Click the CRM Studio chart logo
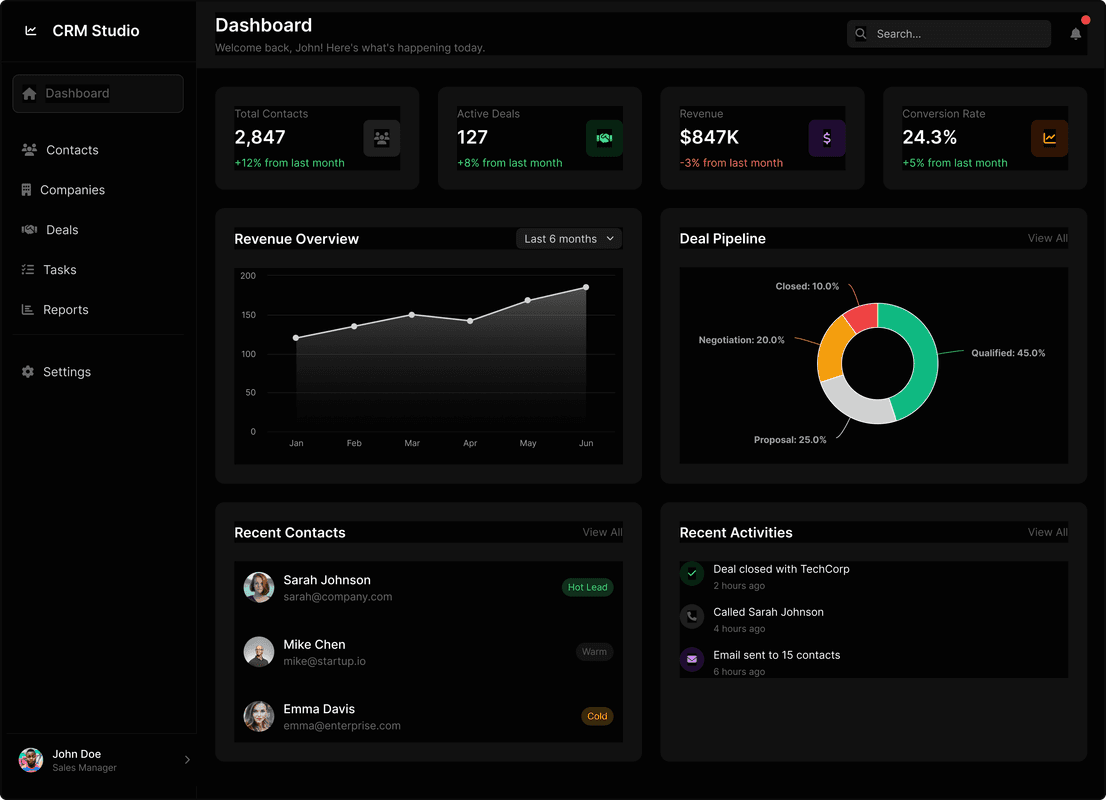Viewport: 1106px width, 800px height. point(30,30)
